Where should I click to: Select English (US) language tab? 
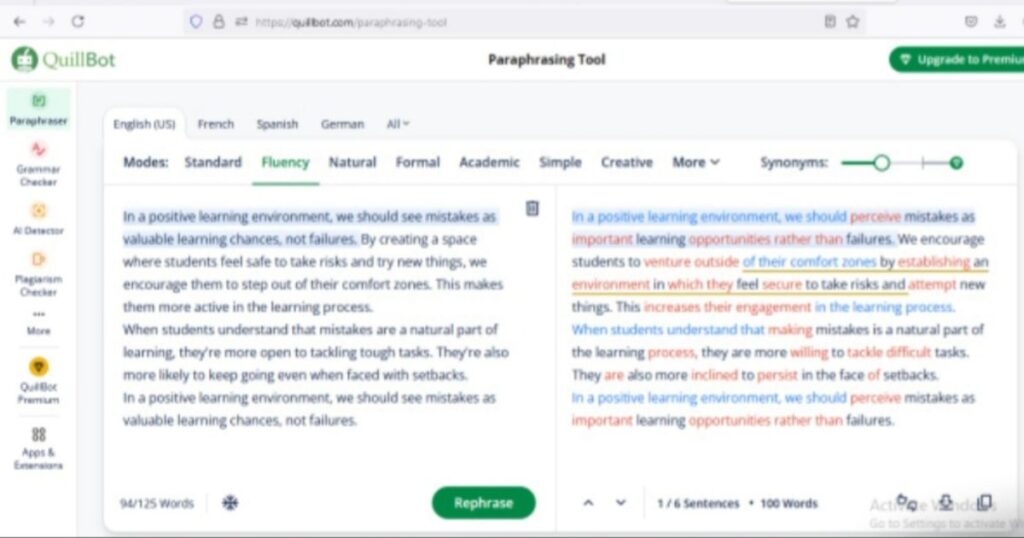pos(144,124)
